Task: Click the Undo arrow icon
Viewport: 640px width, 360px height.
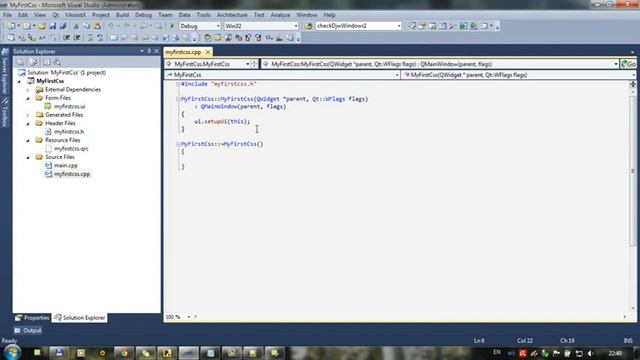Action: 111,26
